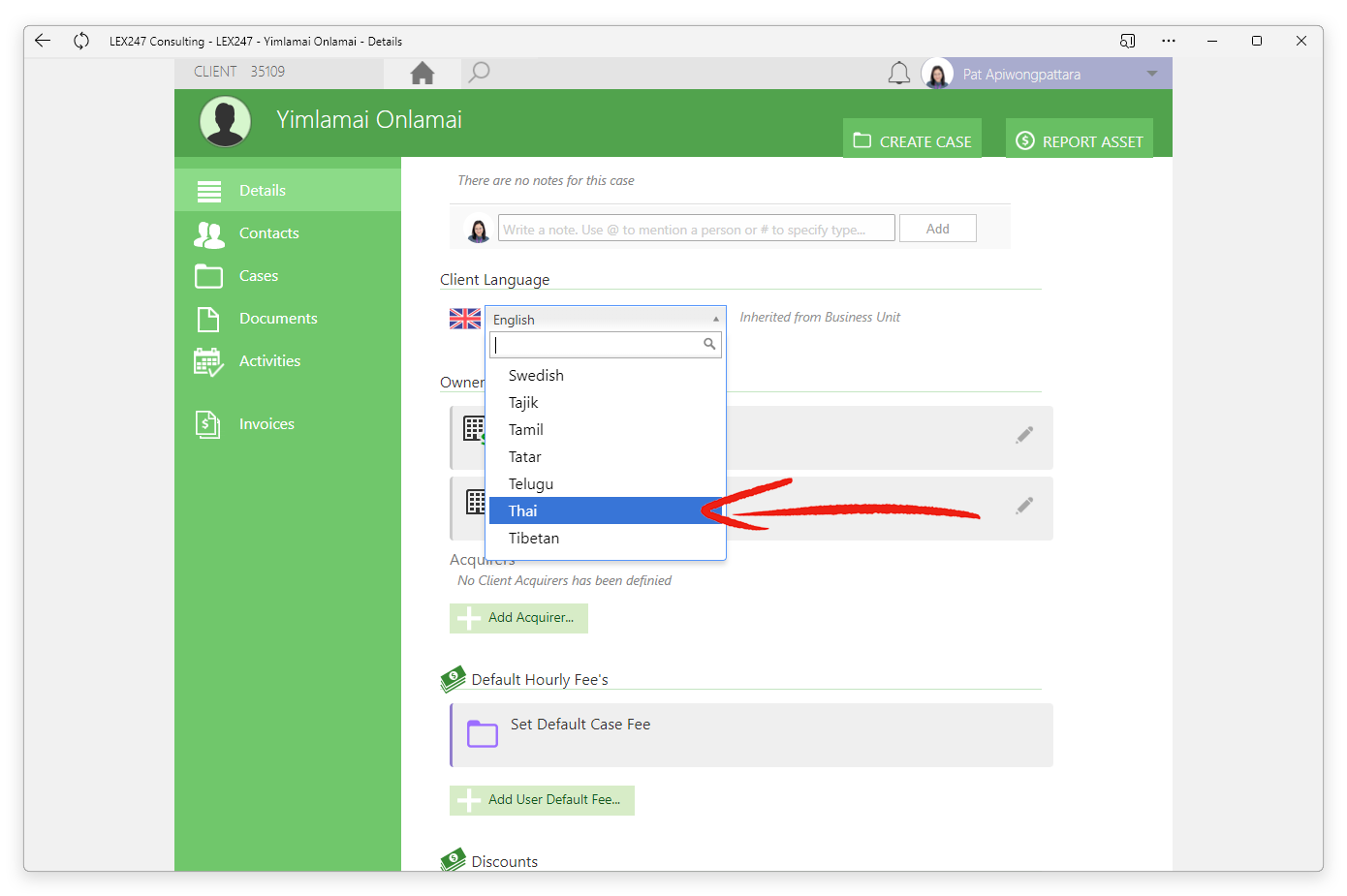Click the Report Asset button

click(x=1080, y=139)
